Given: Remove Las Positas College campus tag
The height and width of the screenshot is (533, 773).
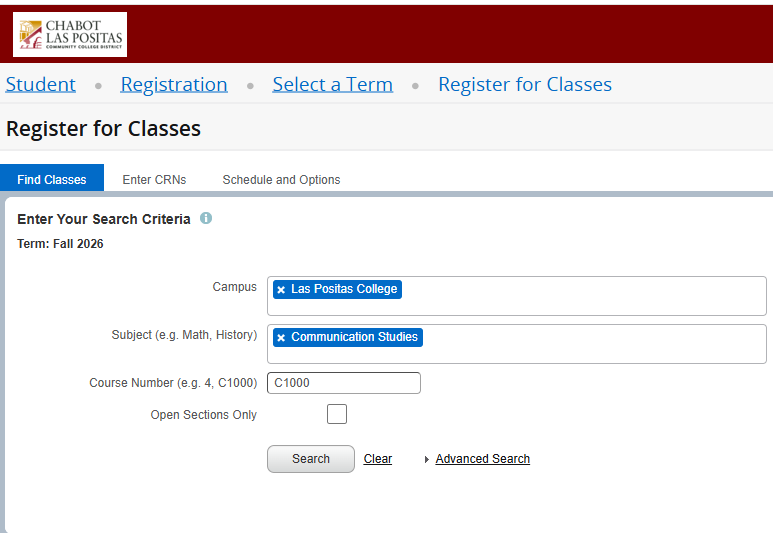Looking at the screenshot, I should click(281, 290).
